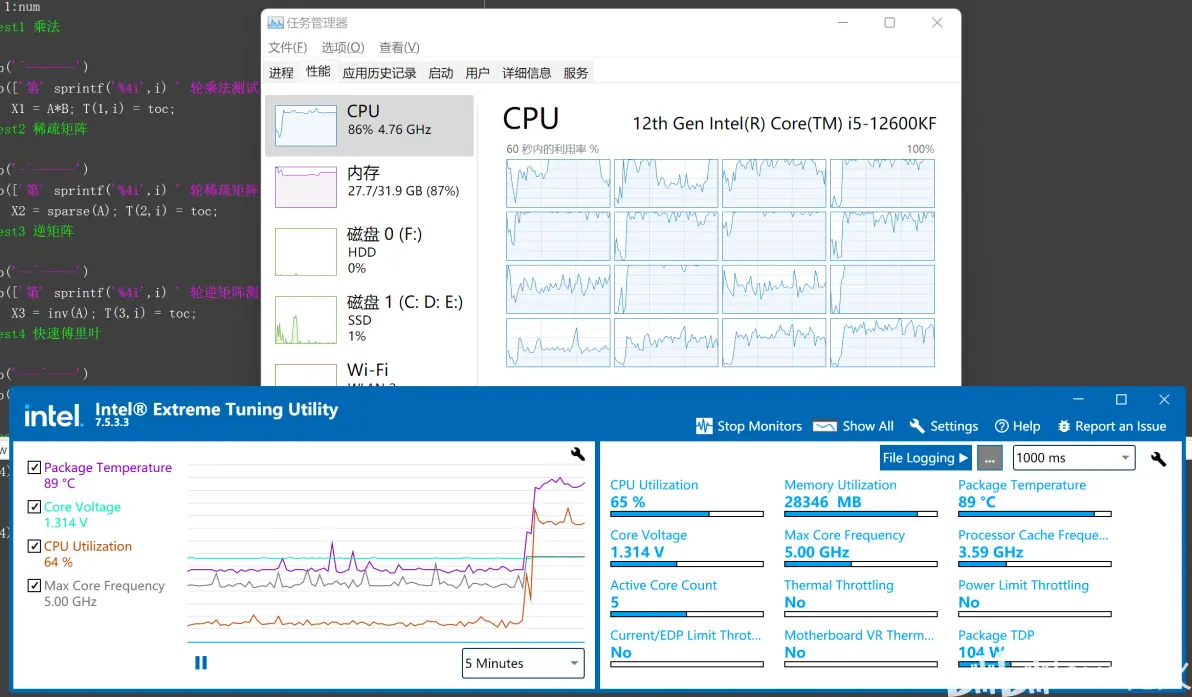Image resolution: width=1192 pixels, height=697 pixels.
Task: Select 磁盘 1 (C: D: E:) in sidebar
Action: [369, 319]
